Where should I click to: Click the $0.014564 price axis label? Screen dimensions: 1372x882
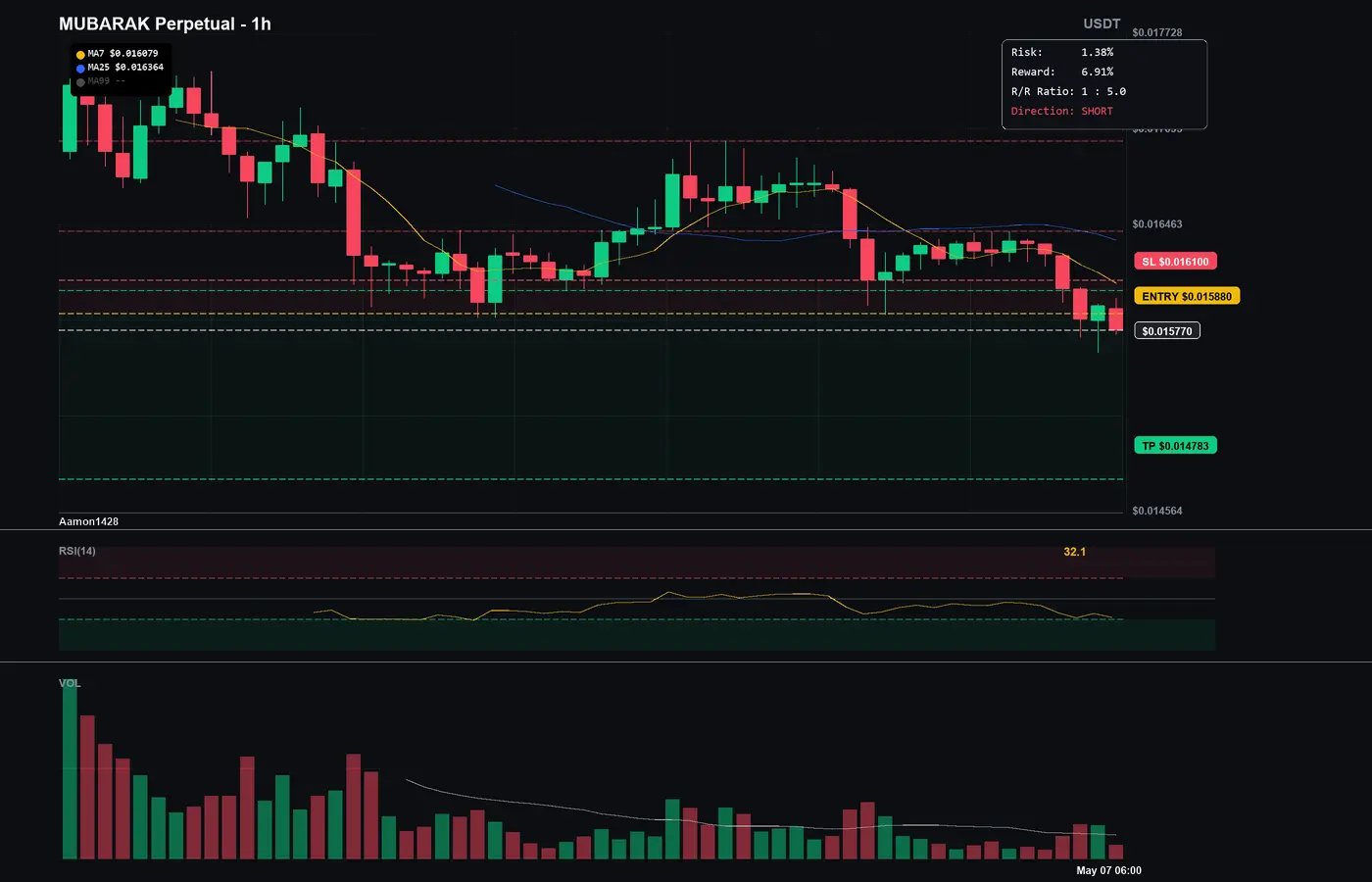pos(1157,511)
